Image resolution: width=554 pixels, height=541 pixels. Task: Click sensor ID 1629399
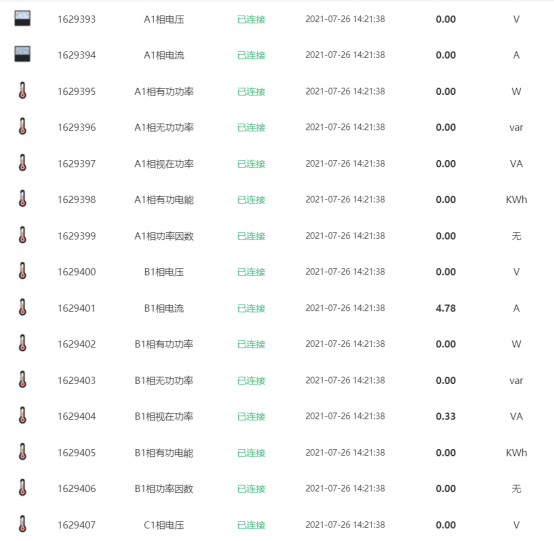pyautogui.click(x=77, y=236)
